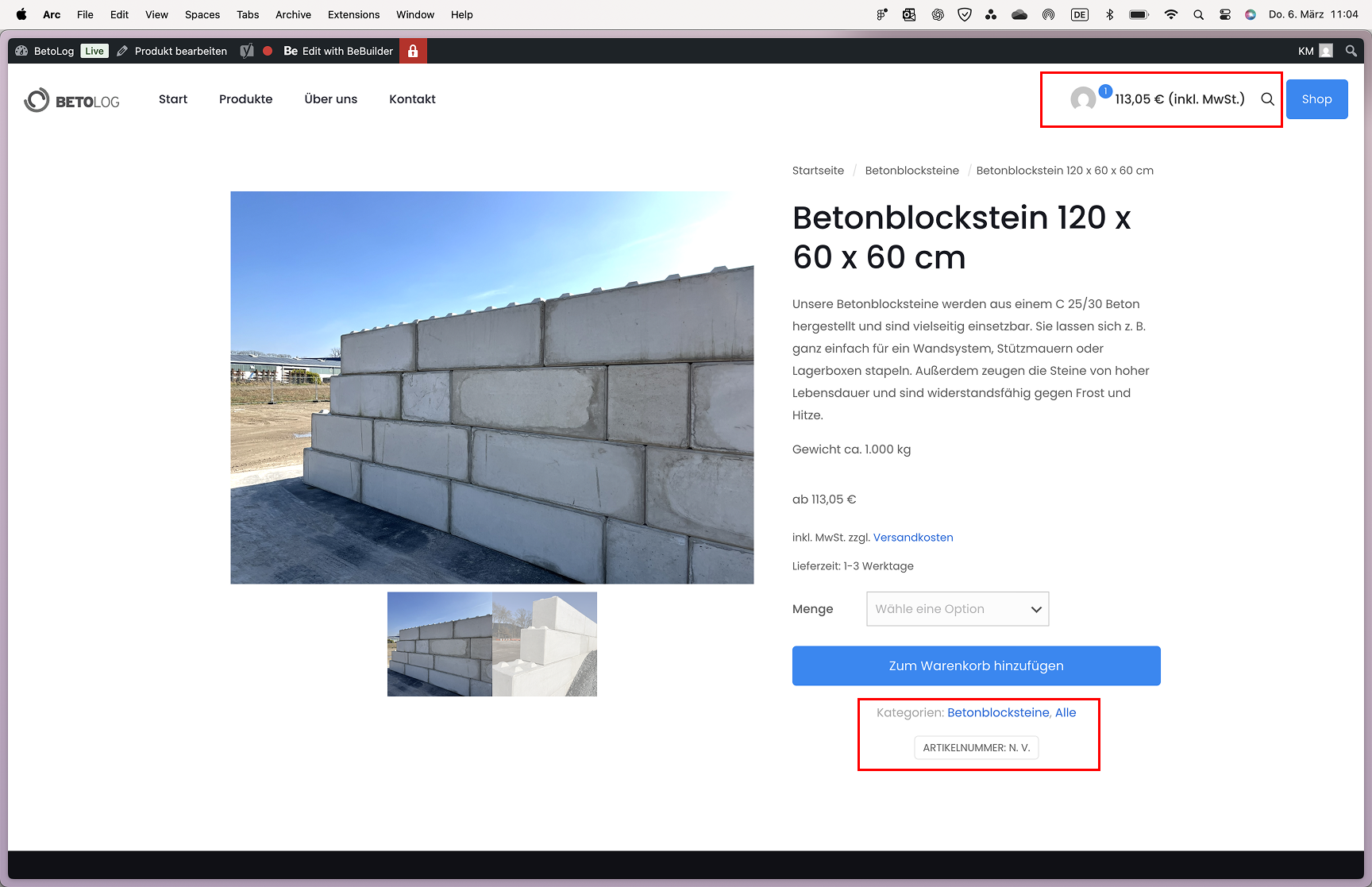This screenshot has width=1372, height=887.
Task: Click 'Zum Warenkorb hinzufügen' button
Action: point(976,665)
